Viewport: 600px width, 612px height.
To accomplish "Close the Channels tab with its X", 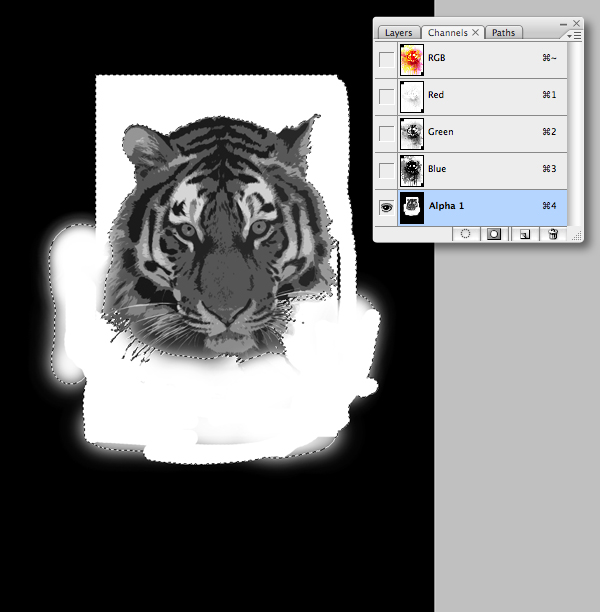I will [475, 32].
